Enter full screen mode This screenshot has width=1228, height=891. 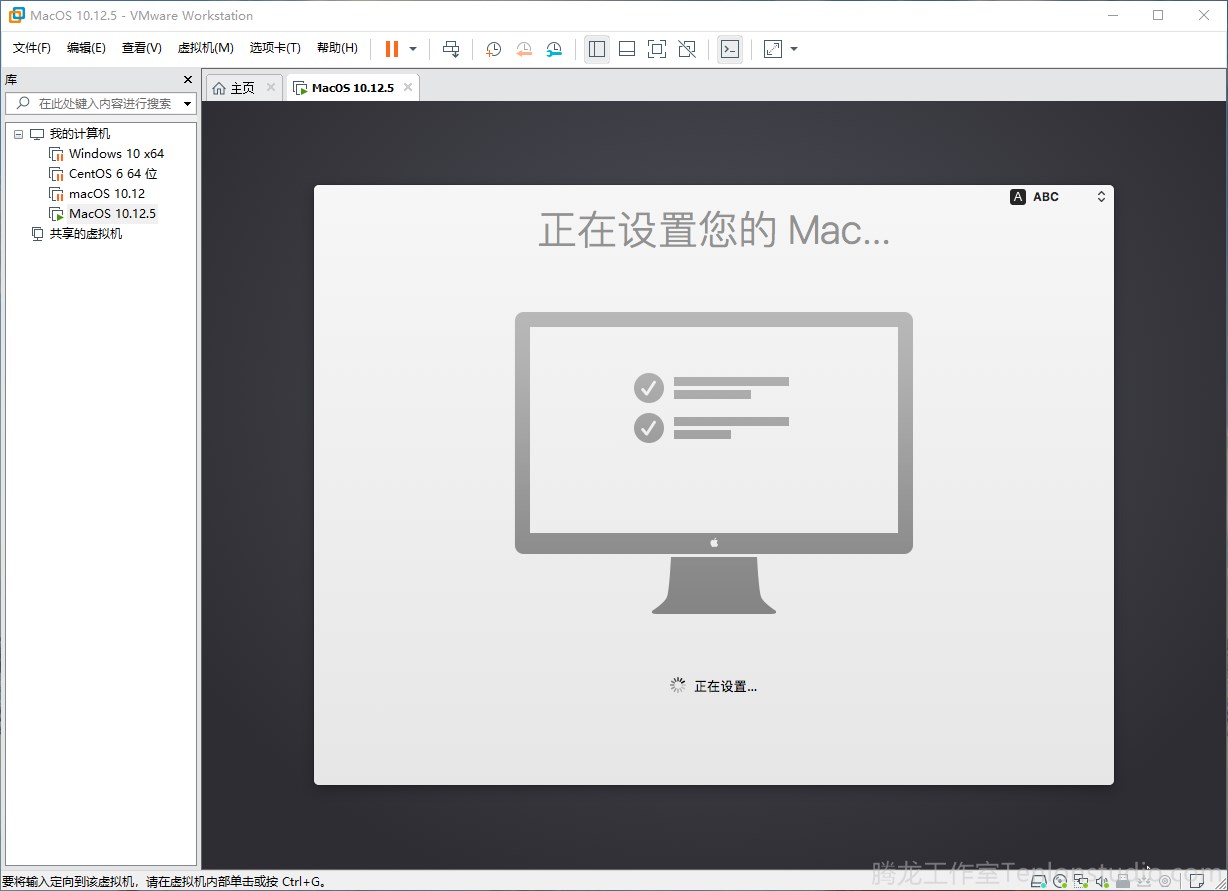(657, 49)
